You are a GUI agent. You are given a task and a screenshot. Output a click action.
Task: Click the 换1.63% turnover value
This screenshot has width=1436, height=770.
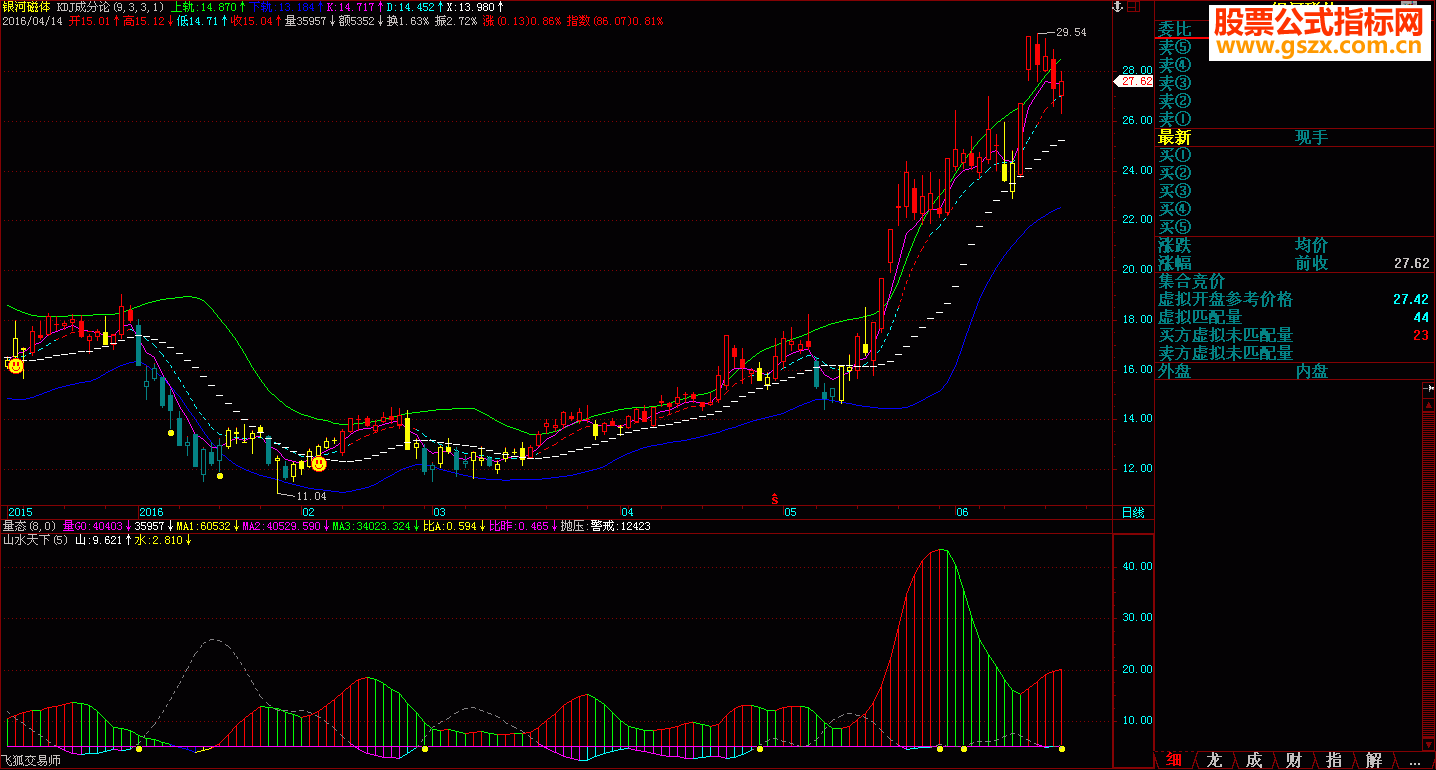[x=409, y=20]
